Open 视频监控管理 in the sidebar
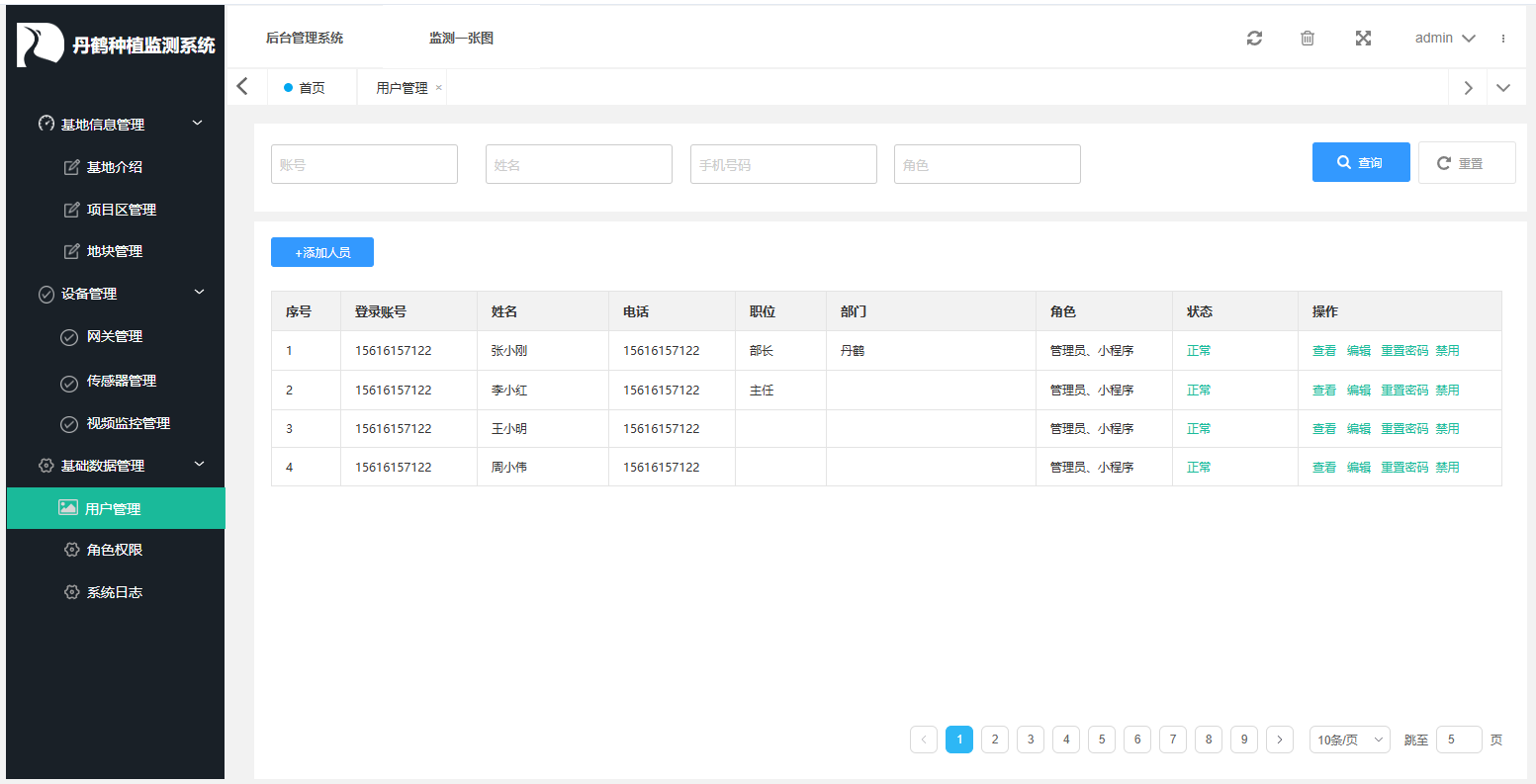Image resolution: width=1536 pixels, height=784 pixels. (129, 423)
